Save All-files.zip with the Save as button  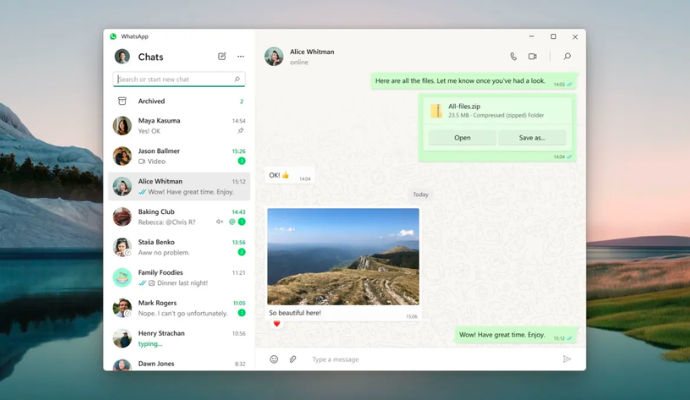532,138
